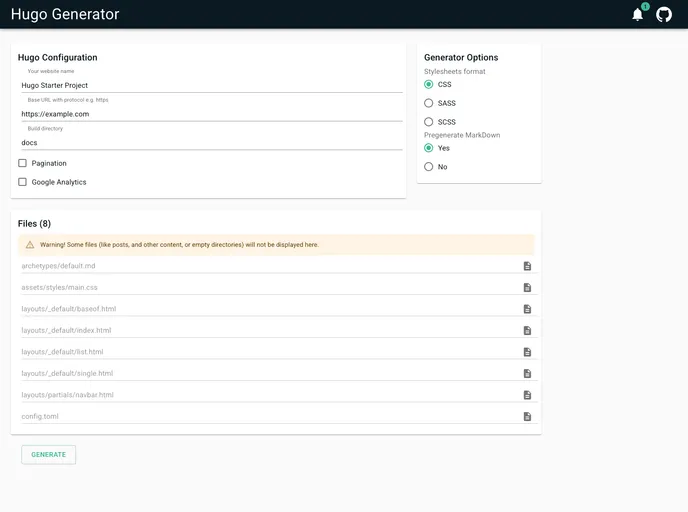Enable the Pagination checkbox
This screenshot has height=512, width=688.
click(23, 163)
